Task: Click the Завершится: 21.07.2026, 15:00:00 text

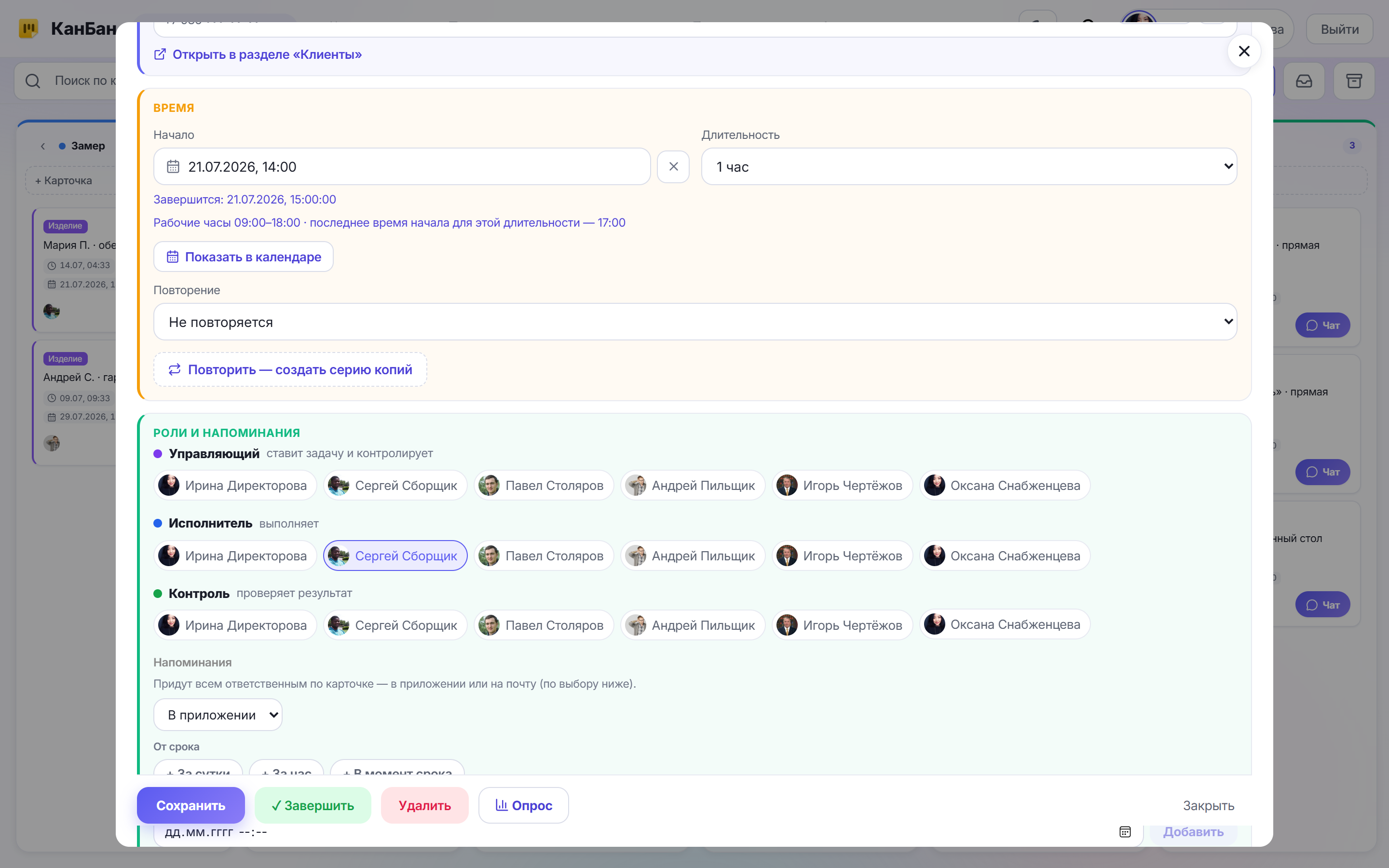Action: pyautogui.click(x=245, y=199)
